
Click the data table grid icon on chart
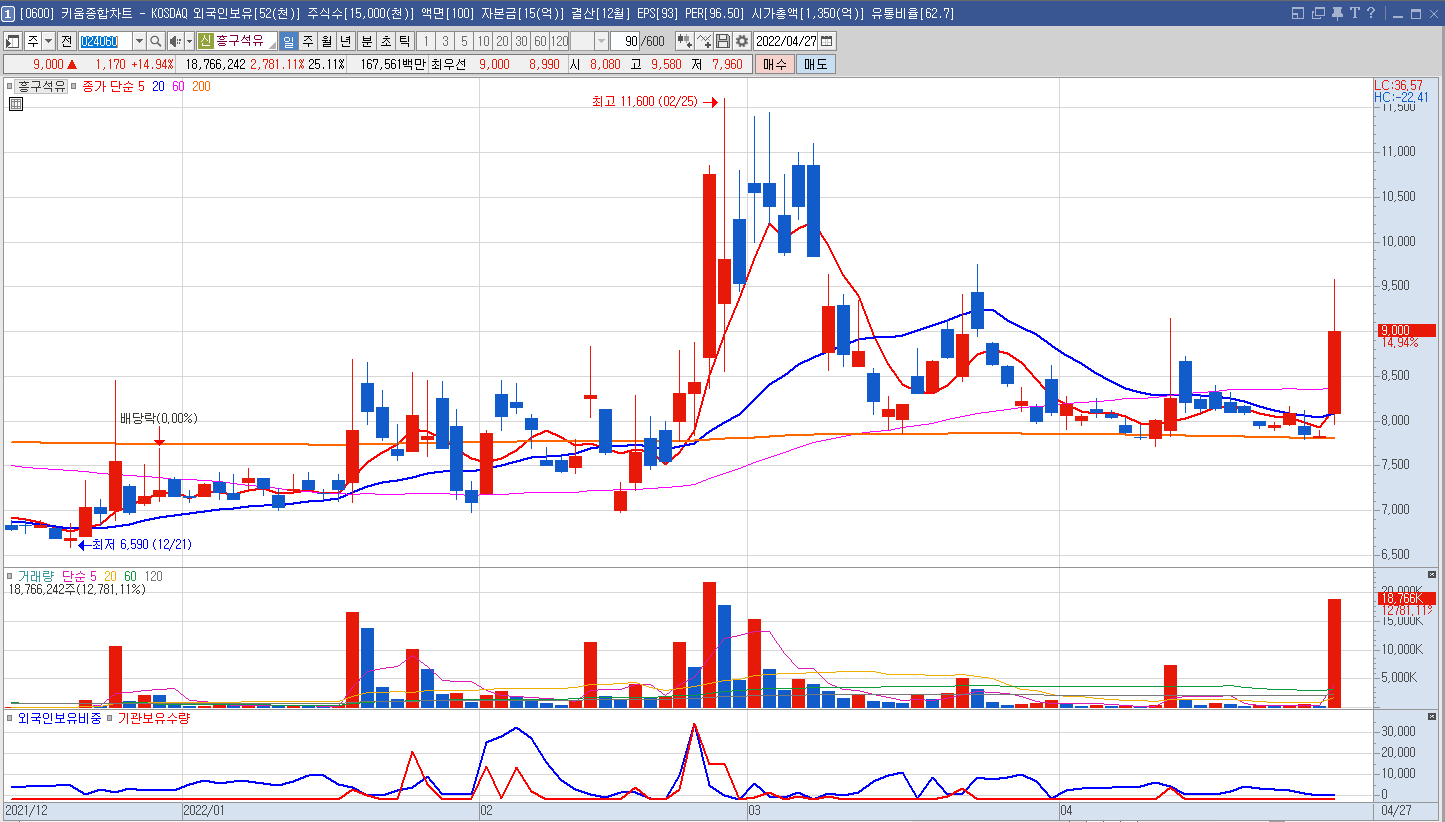coord(16,103)
